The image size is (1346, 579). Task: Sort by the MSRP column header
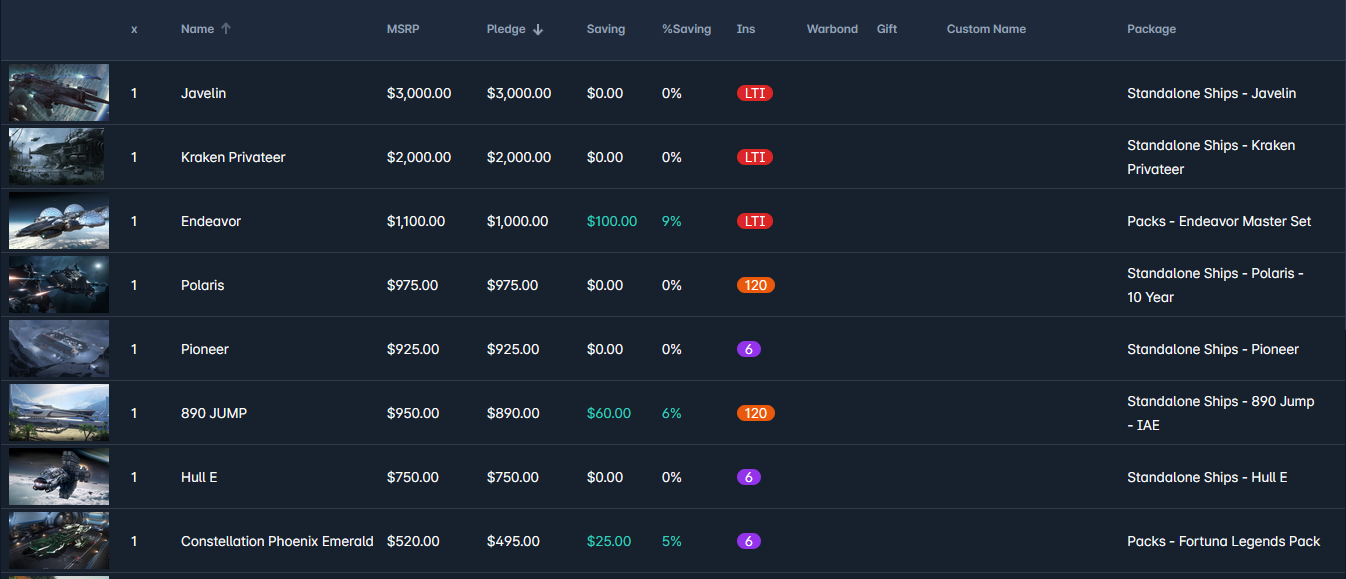click(403, 29)
